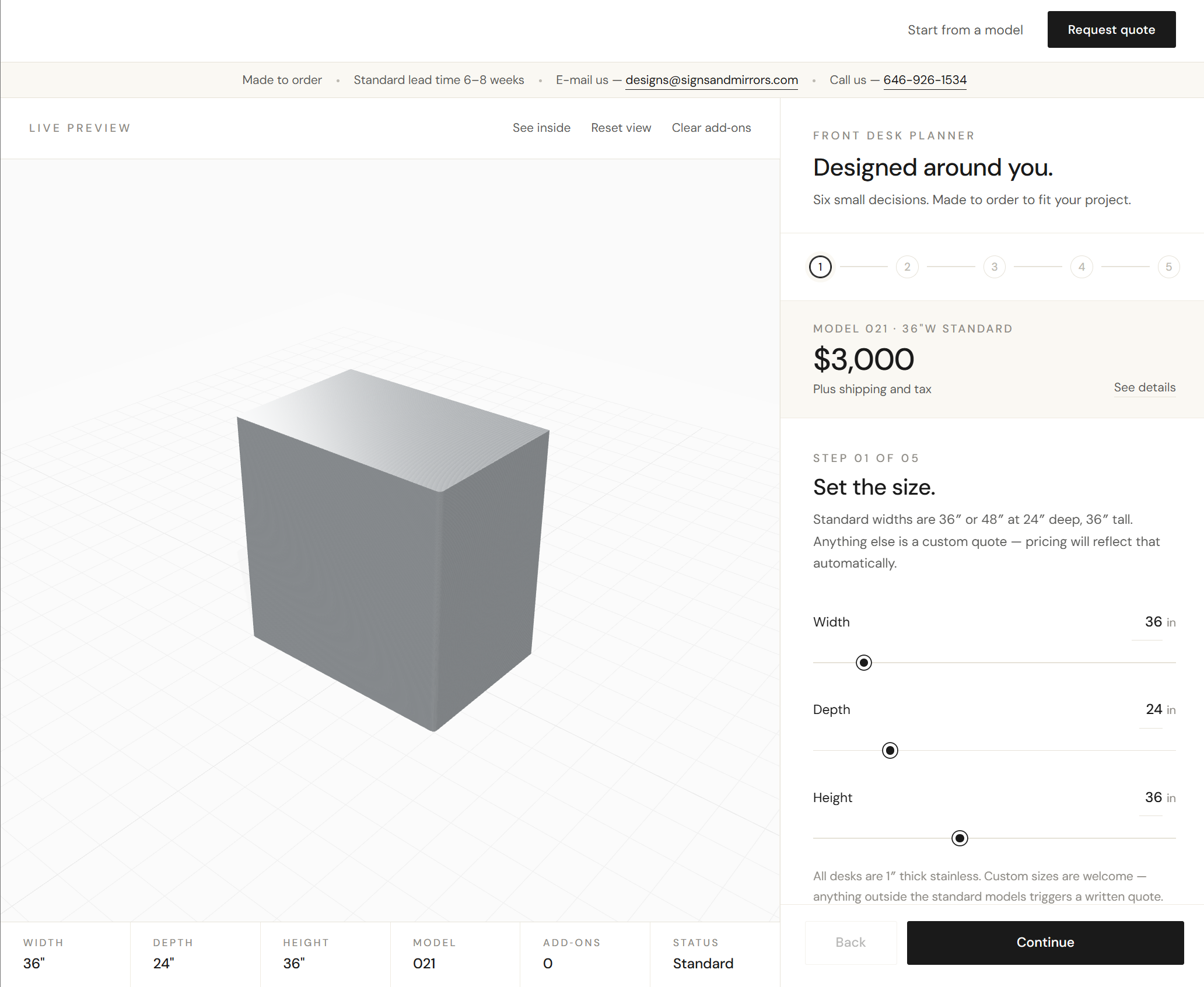Open the designs email address link

[712, 80]
